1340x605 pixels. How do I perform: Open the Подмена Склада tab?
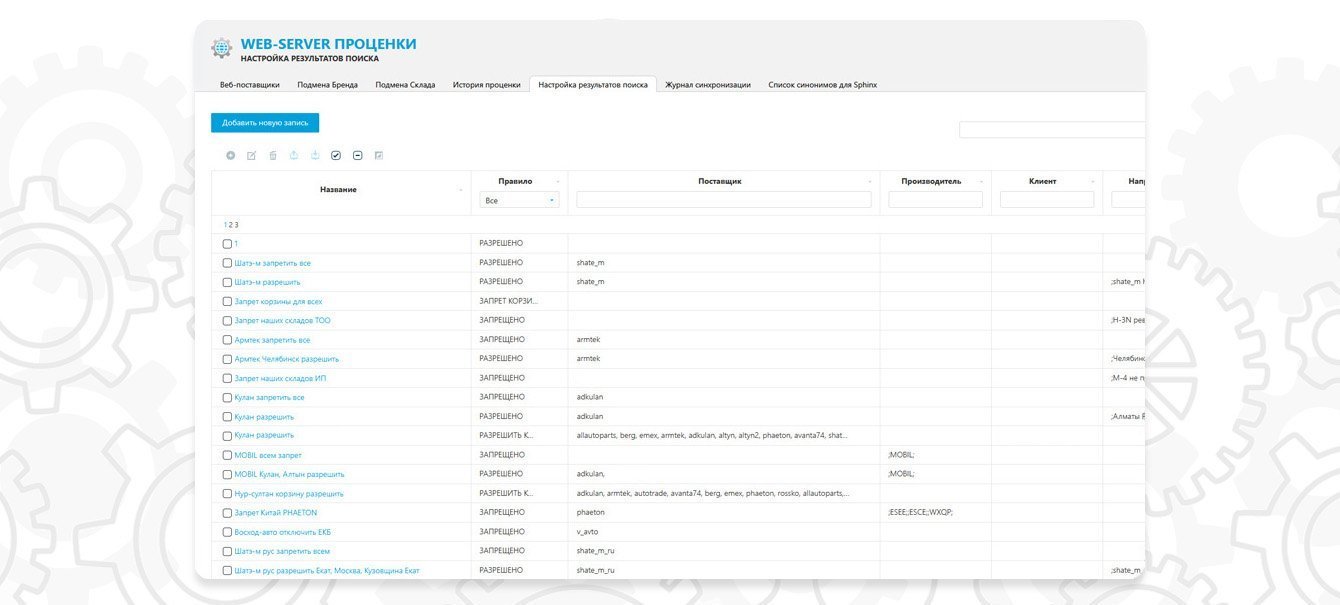point(405,85)
